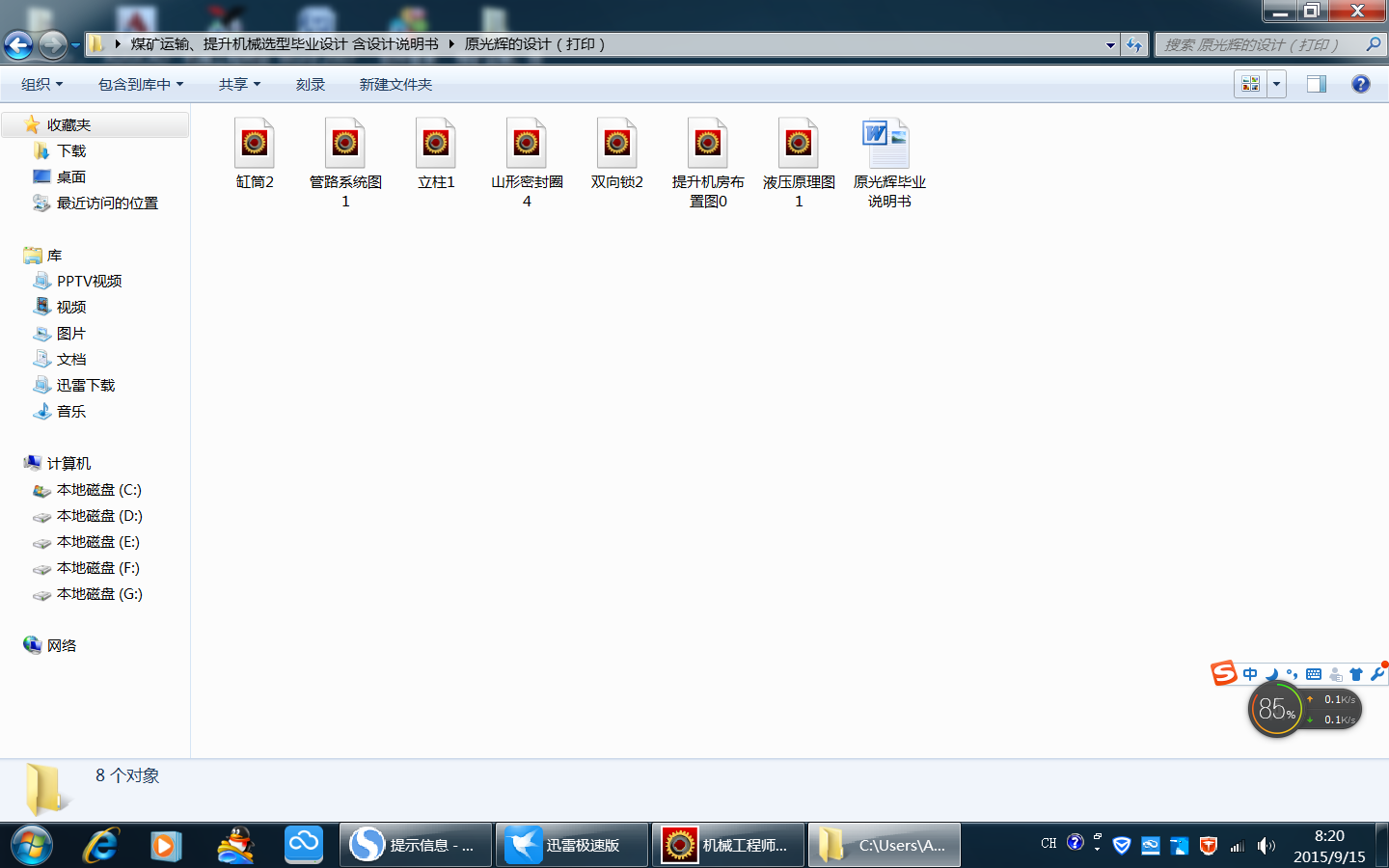The width and height of the screenshot is (1389, 868).
Task: Expand the view options dropdown arrow
Action: 1276,84
